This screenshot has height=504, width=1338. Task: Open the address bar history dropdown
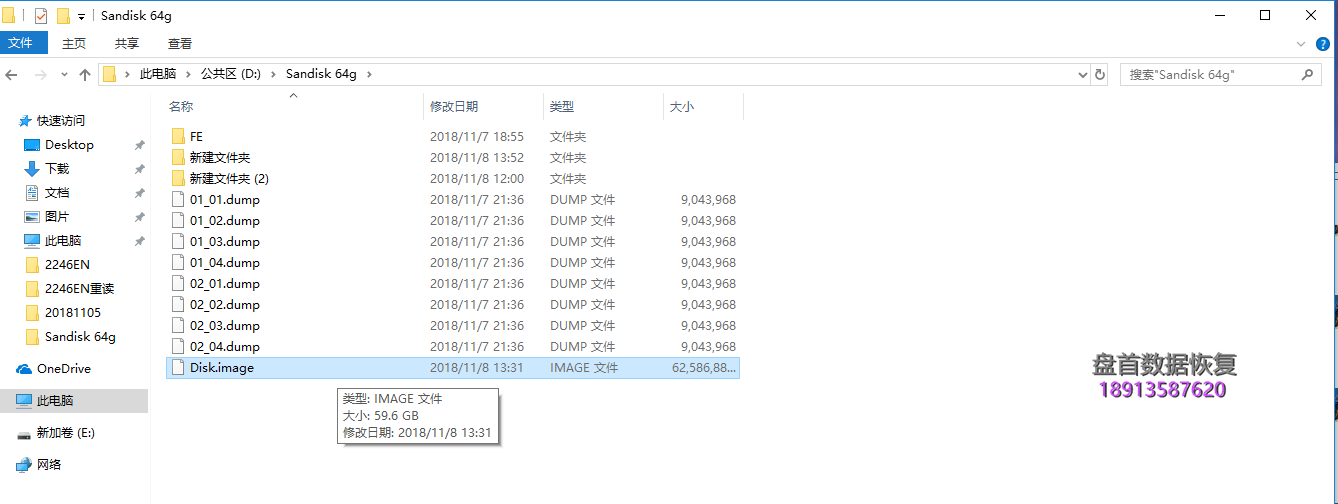[1082, 75]
